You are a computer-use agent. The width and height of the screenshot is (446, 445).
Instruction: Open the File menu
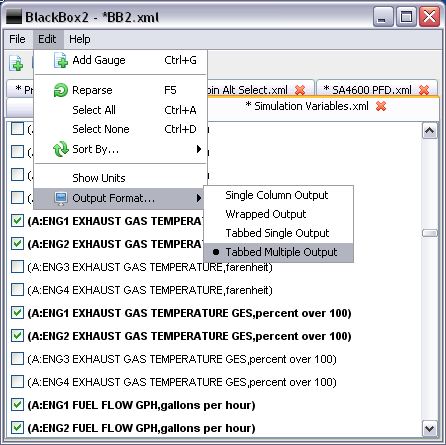click(17, 39)
